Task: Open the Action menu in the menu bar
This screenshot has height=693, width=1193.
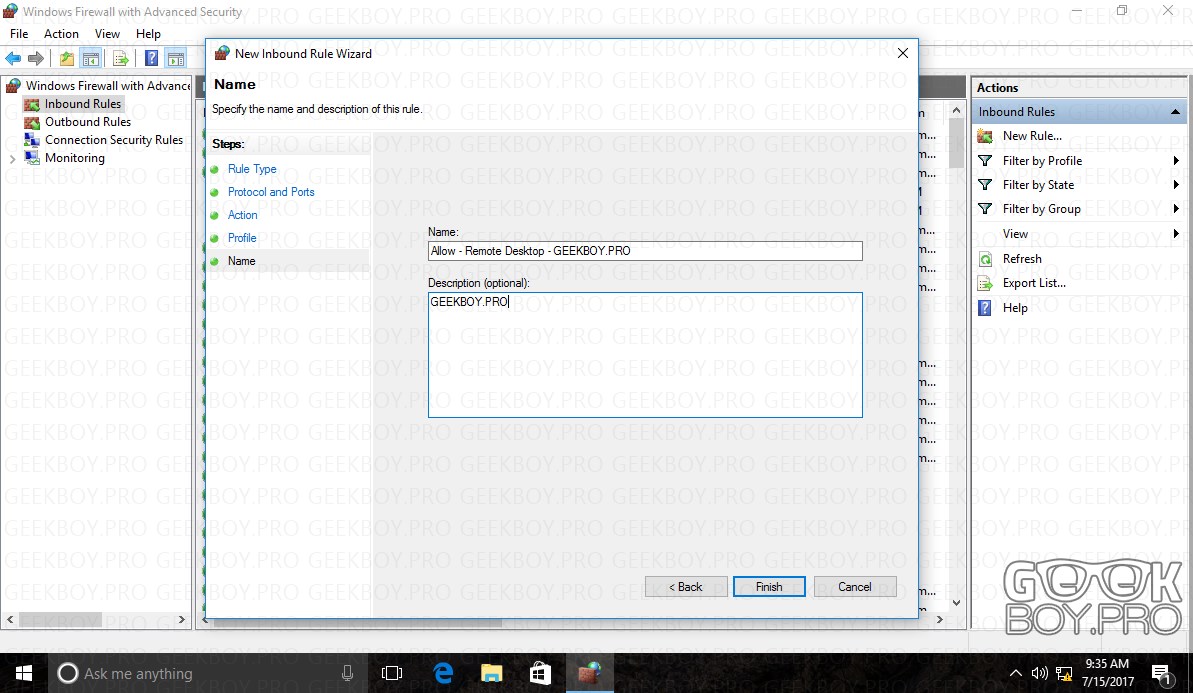Action: (x=61, y=34)
